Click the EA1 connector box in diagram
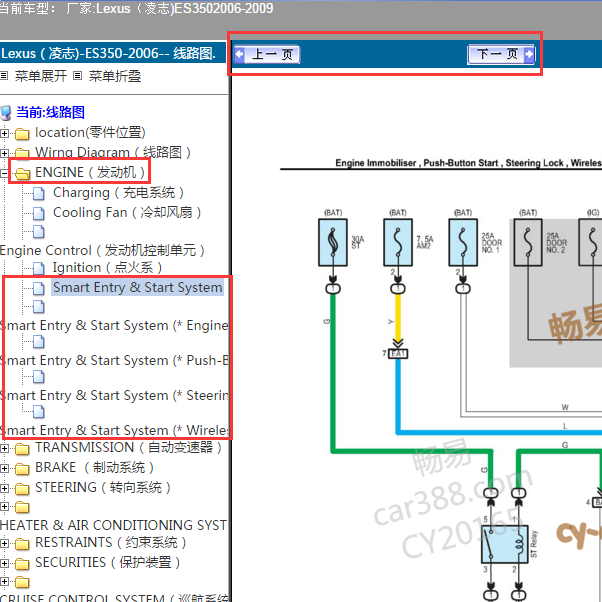Viewport: 602px width, 602px height. (398, 353)
